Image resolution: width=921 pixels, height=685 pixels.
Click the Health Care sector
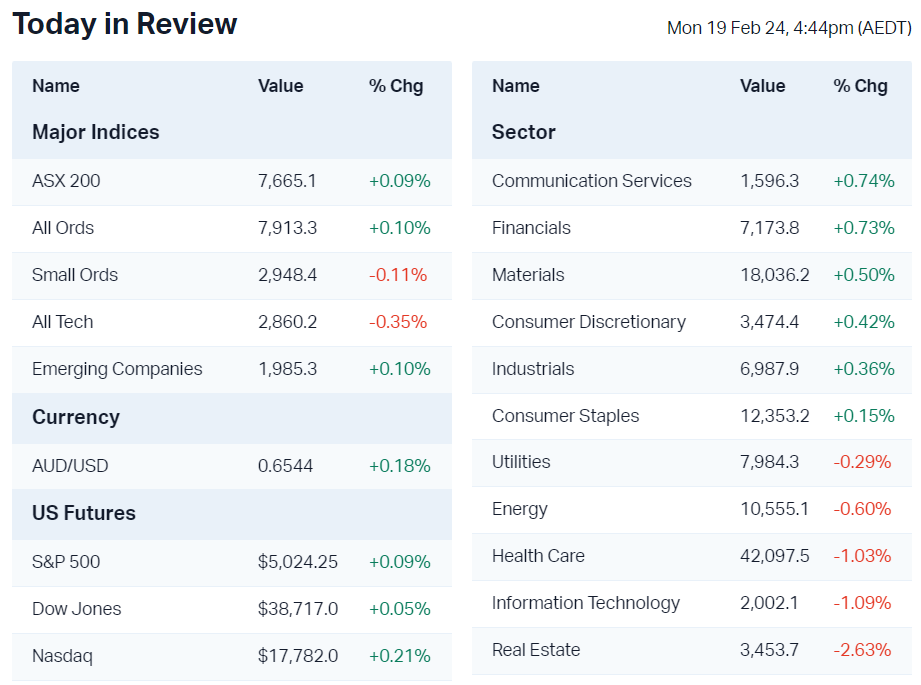(538, 556)
